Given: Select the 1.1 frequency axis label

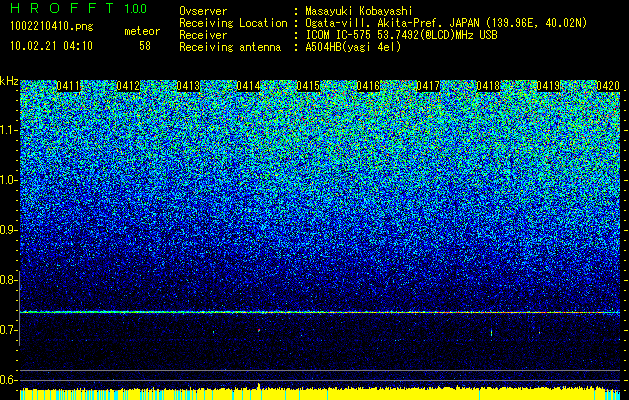Looking at the screenshot, I should [x=8, y=130].
